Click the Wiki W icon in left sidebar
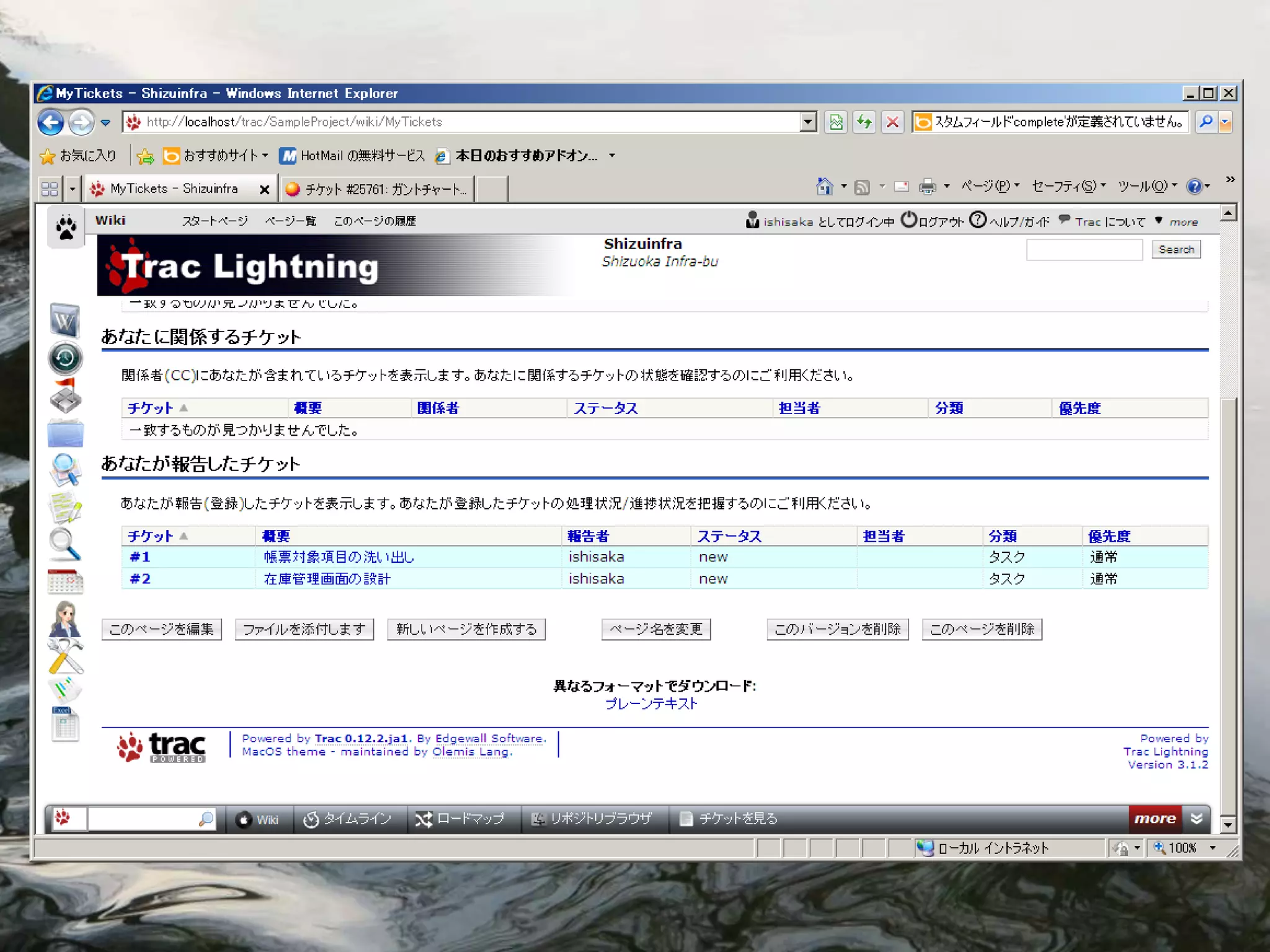This screenshot has width=1270, height=952. (65, 320)
